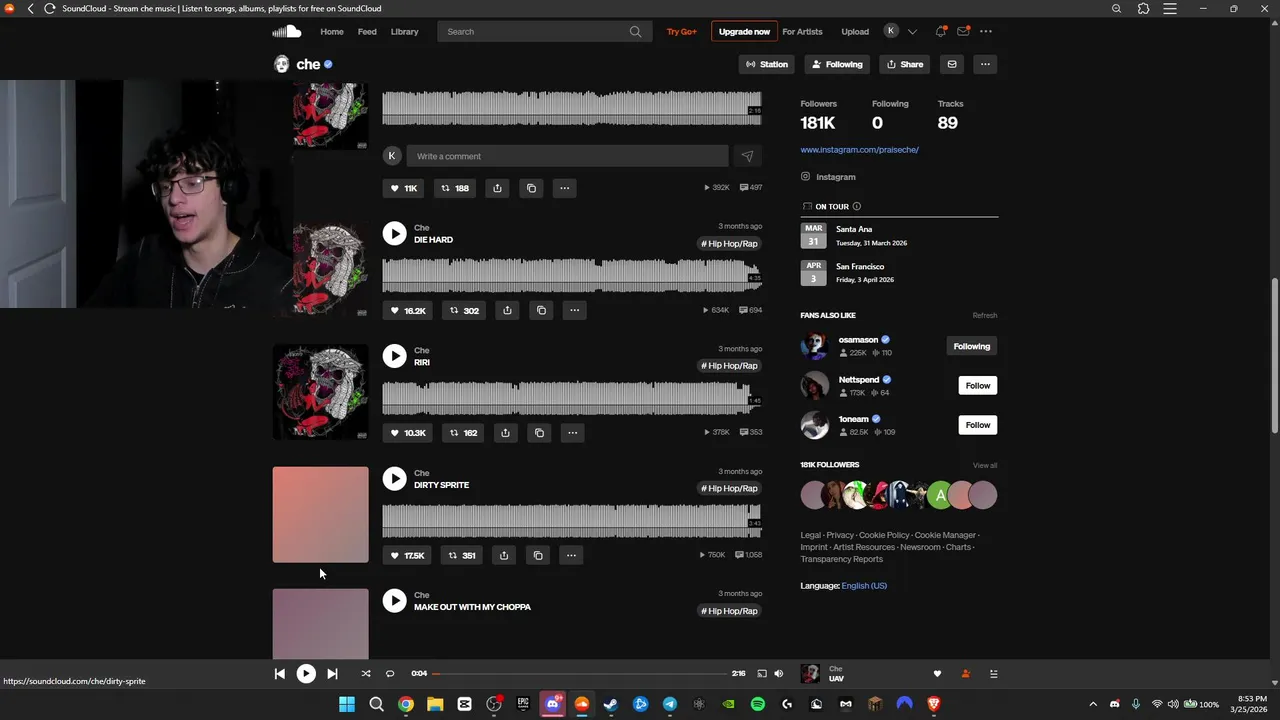This screenshot has height=720, width=1280.
Task: Copy link for RIRI track
Action: pyautogui.click(x=539, y=433)
